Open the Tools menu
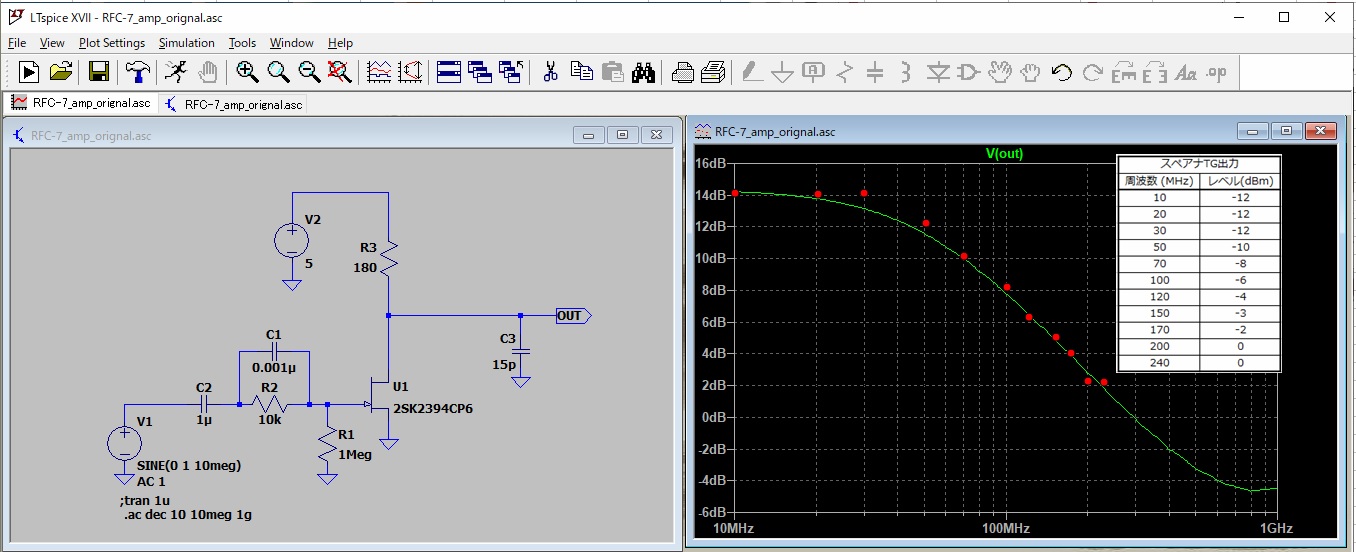1356x552 pixels. (242, 43)
